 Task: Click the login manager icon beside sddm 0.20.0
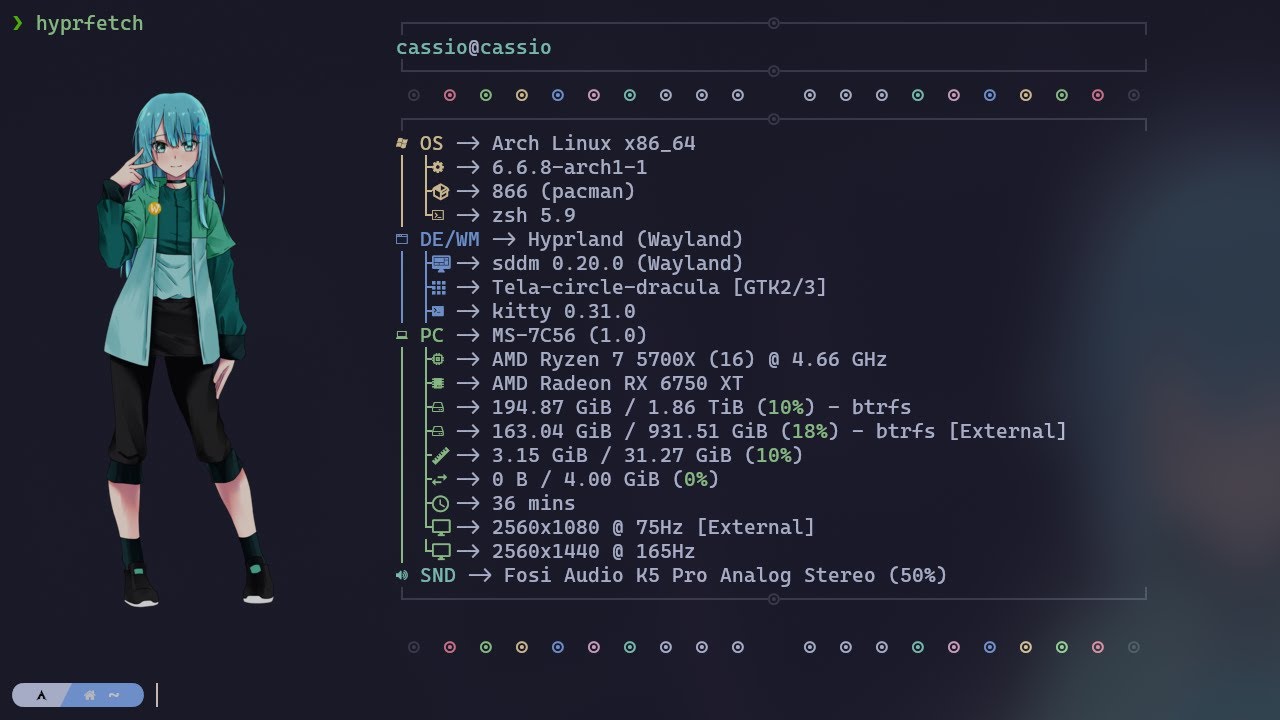(440, 263)
